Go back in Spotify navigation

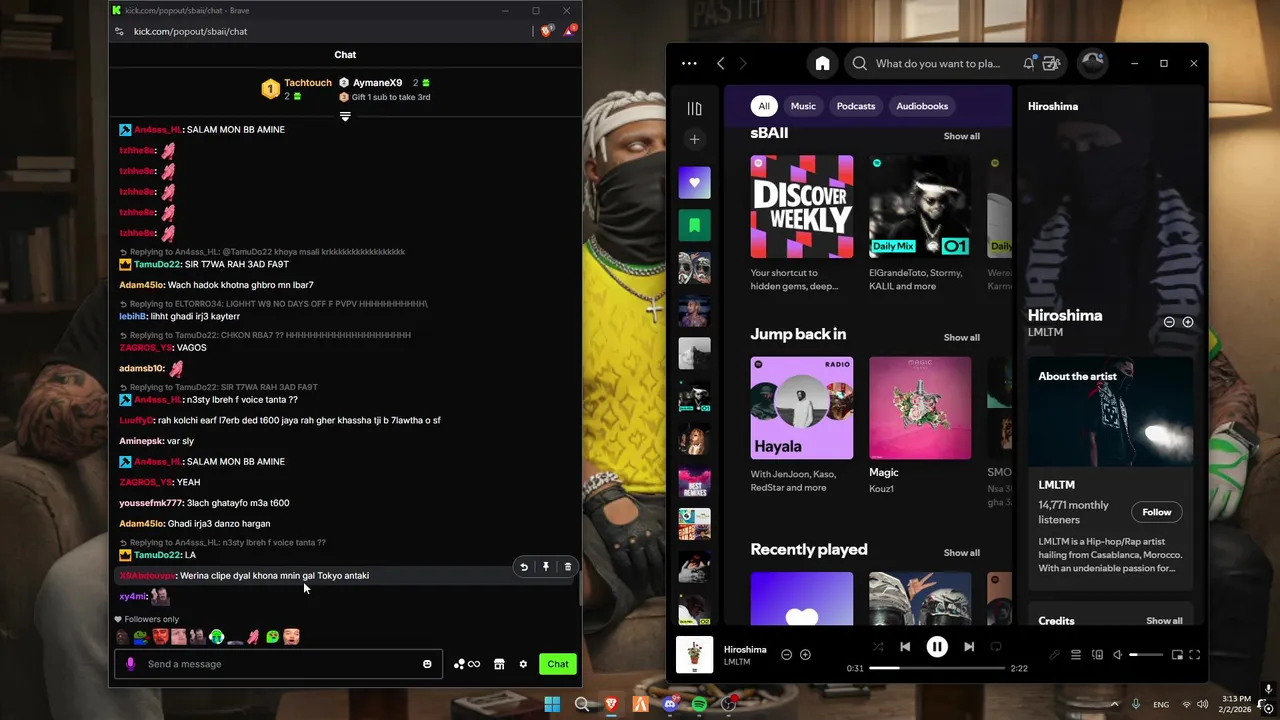click(720, 63)
